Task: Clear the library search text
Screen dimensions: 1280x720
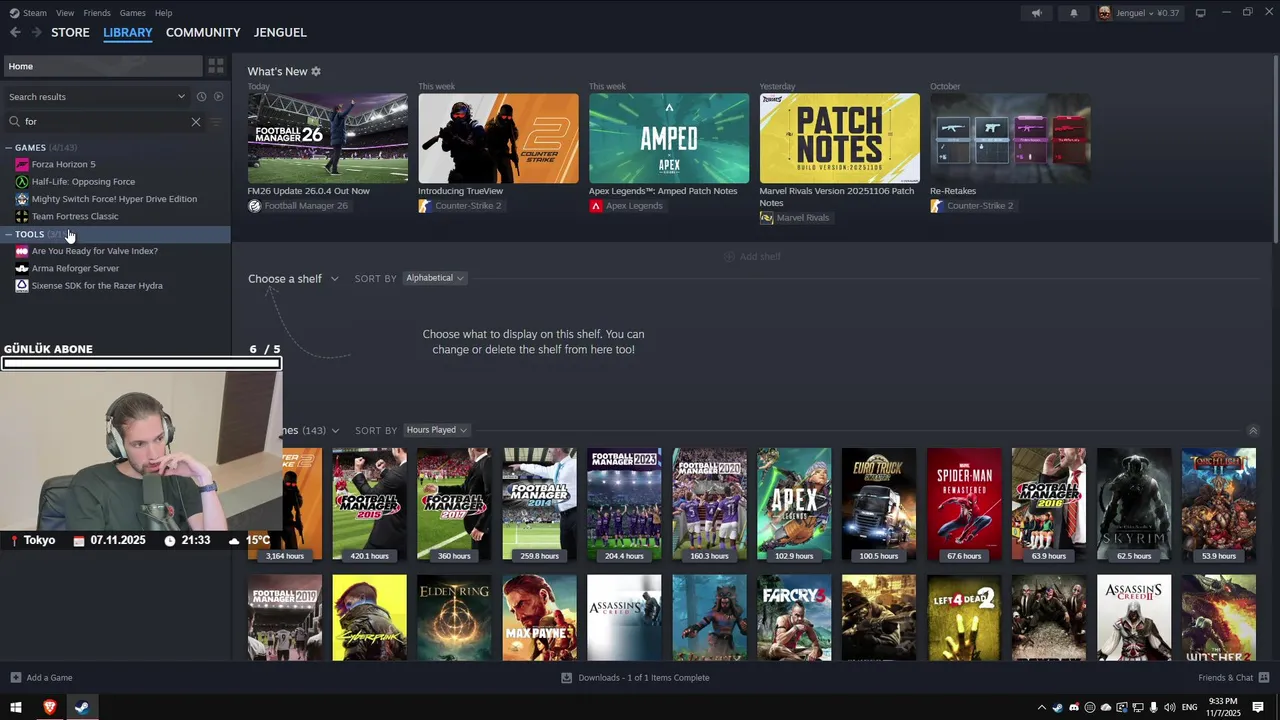Action: [x=196, y=122]
